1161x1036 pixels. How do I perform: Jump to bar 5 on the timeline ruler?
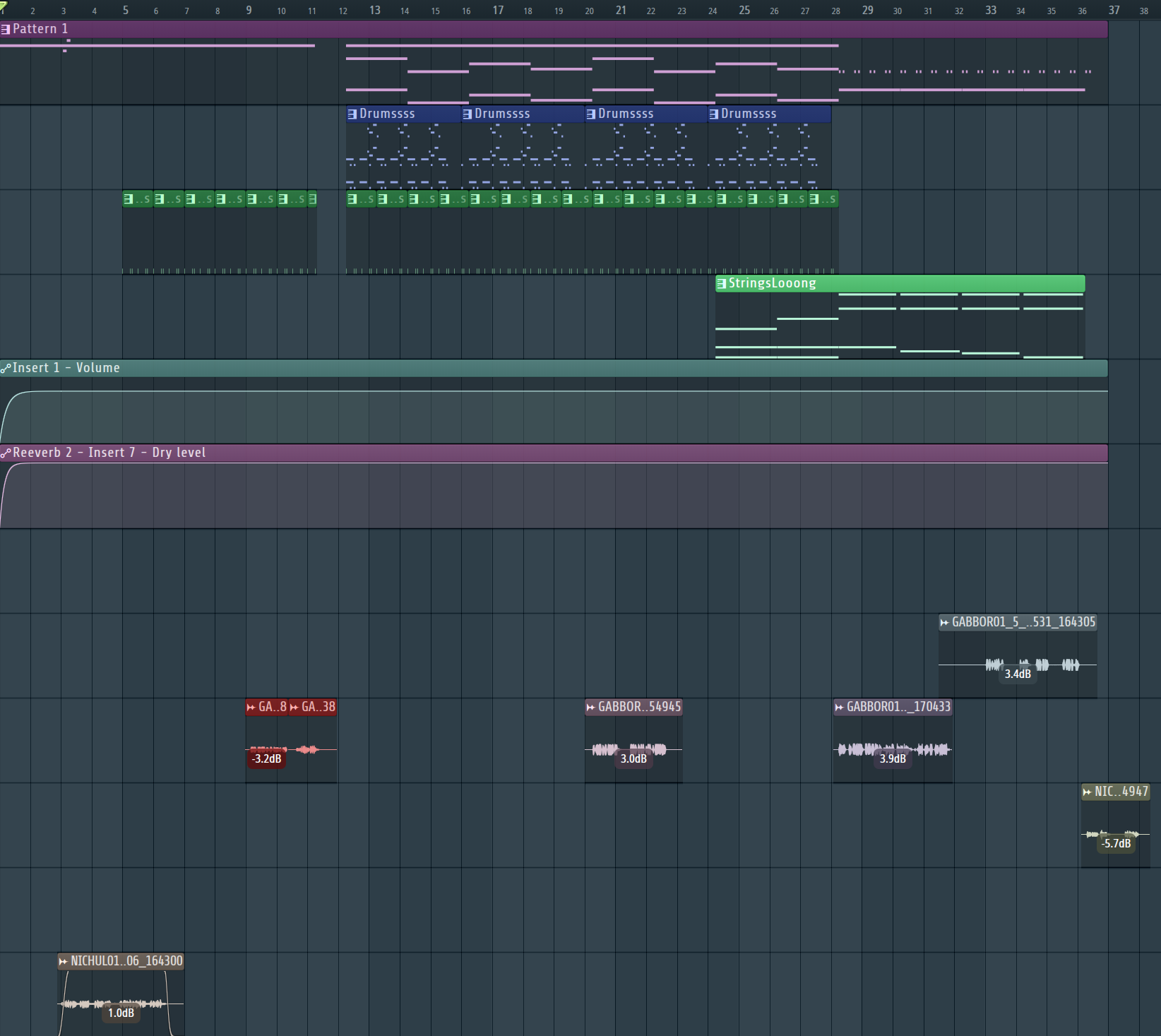(126, 11)
